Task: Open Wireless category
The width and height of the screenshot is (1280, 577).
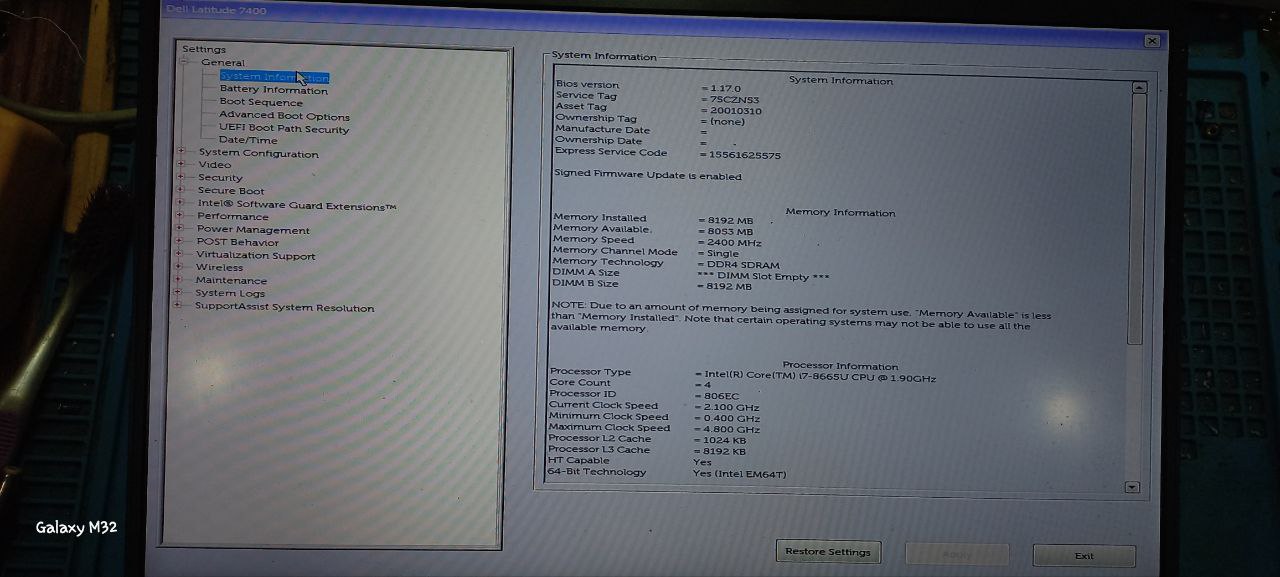Action: coord(219,268)
